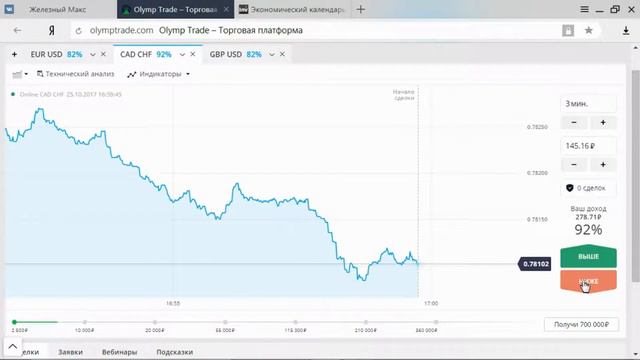Click the 0.78102 current price label

pos(536,264)
